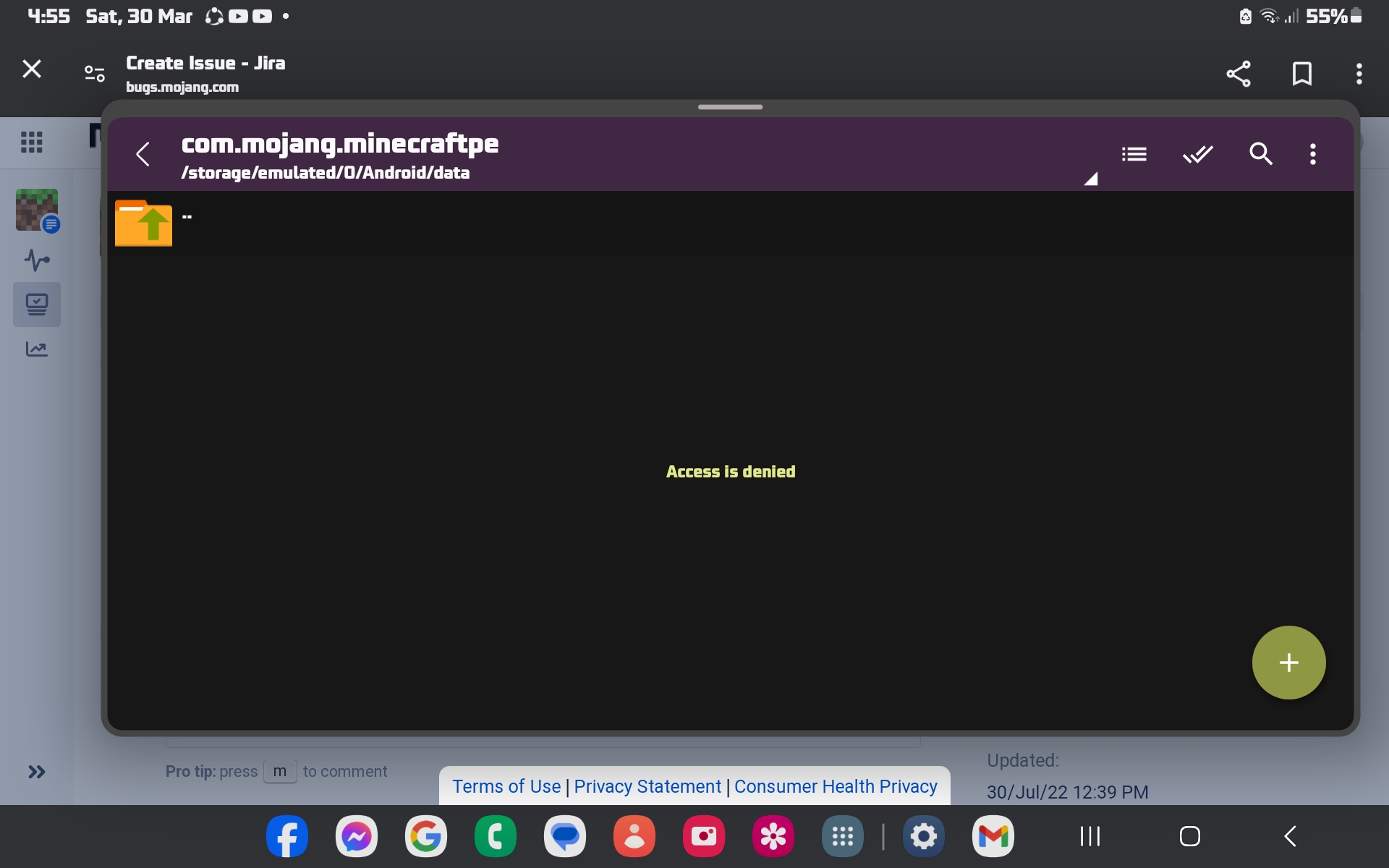Open Privacy Statement link

tap(647, 786)
